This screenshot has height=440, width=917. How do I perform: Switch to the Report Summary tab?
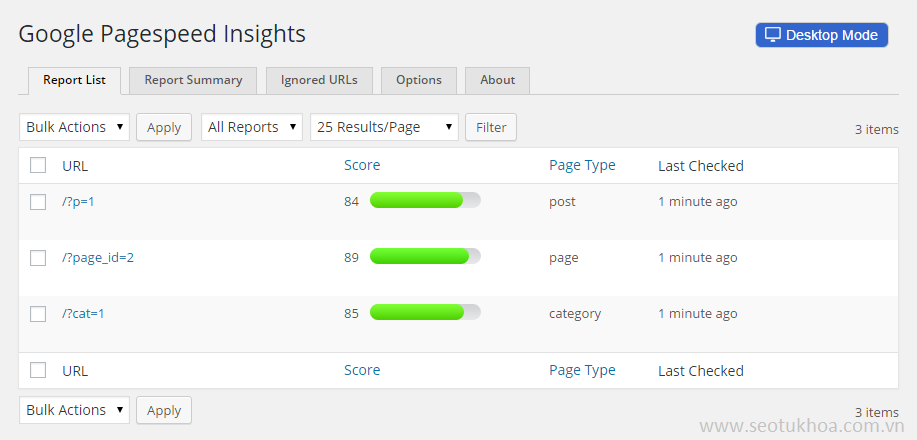(193, 80)
